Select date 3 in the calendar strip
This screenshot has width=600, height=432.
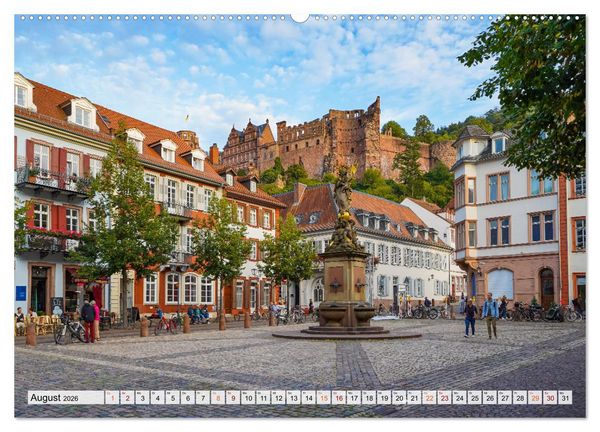tap(142, 398)
